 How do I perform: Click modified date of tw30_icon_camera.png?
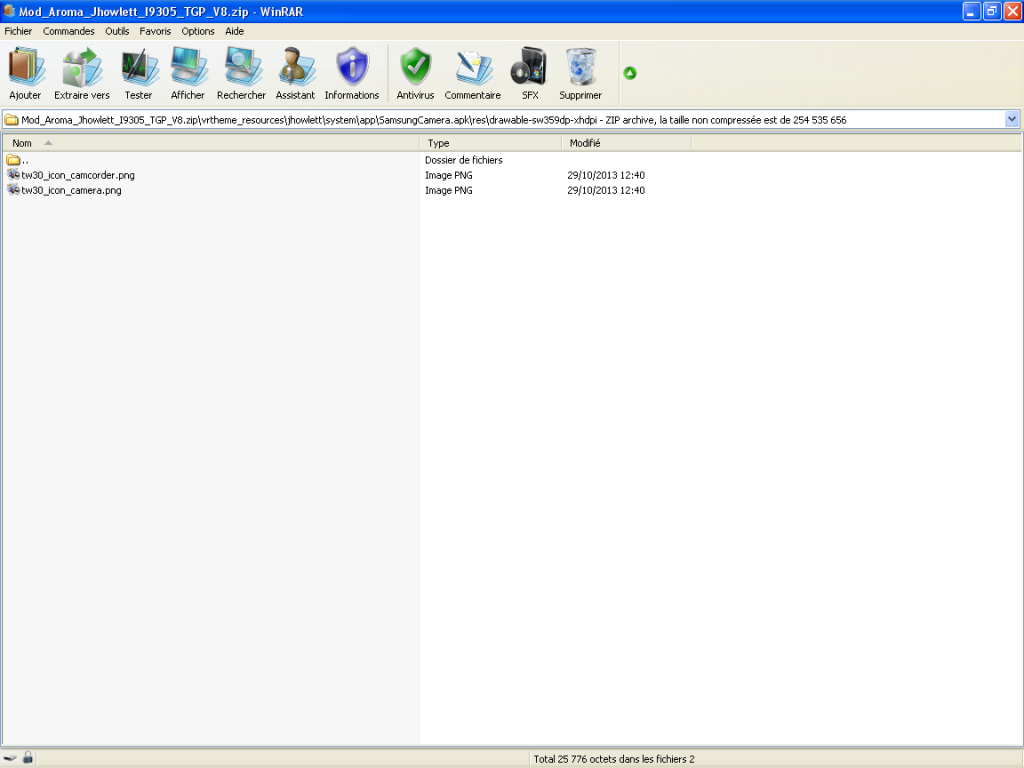(x=606, y=190)
